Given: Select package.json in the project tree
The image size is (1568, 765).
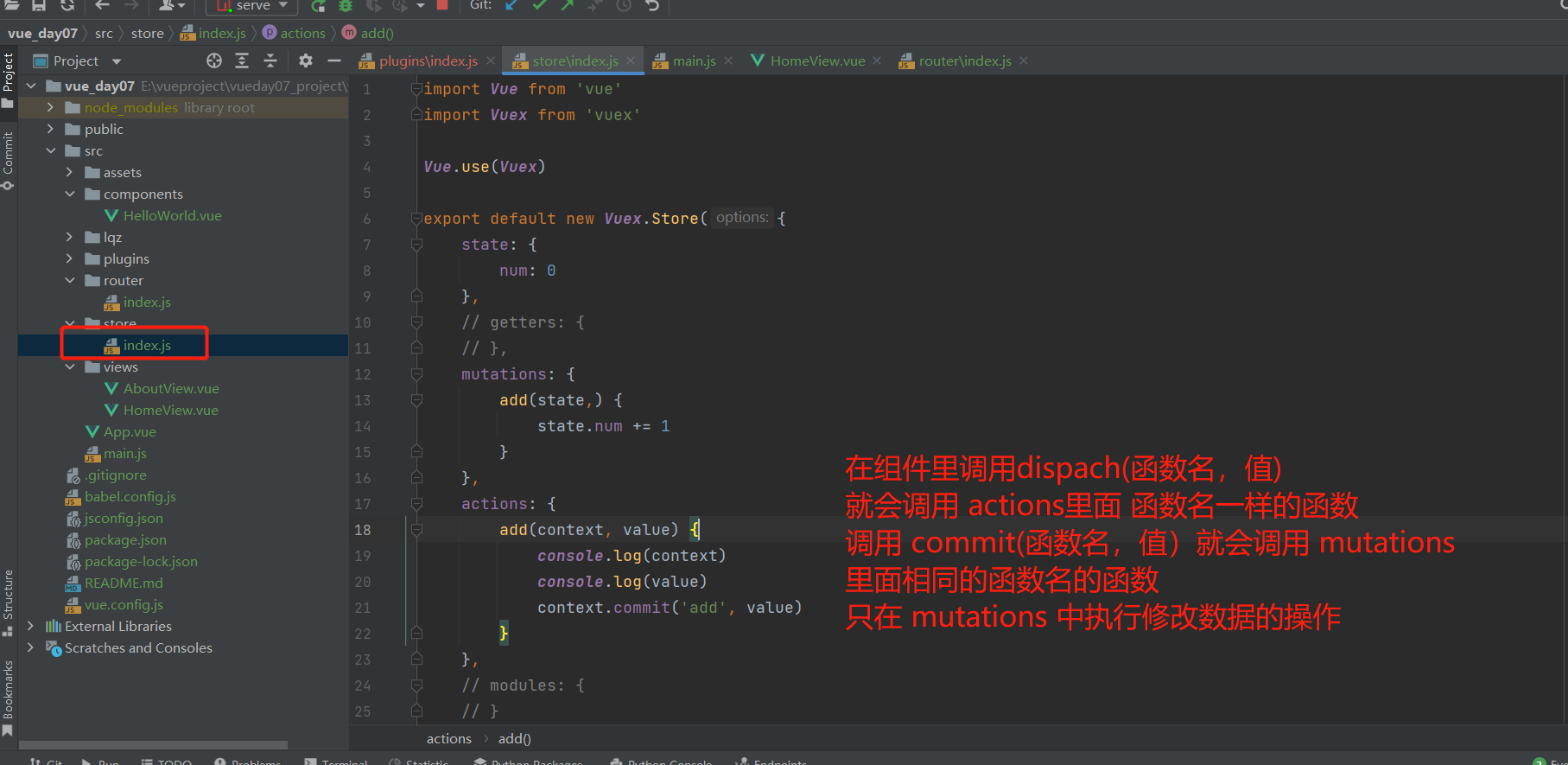Looking at the screenshot, I should (125, 539).
